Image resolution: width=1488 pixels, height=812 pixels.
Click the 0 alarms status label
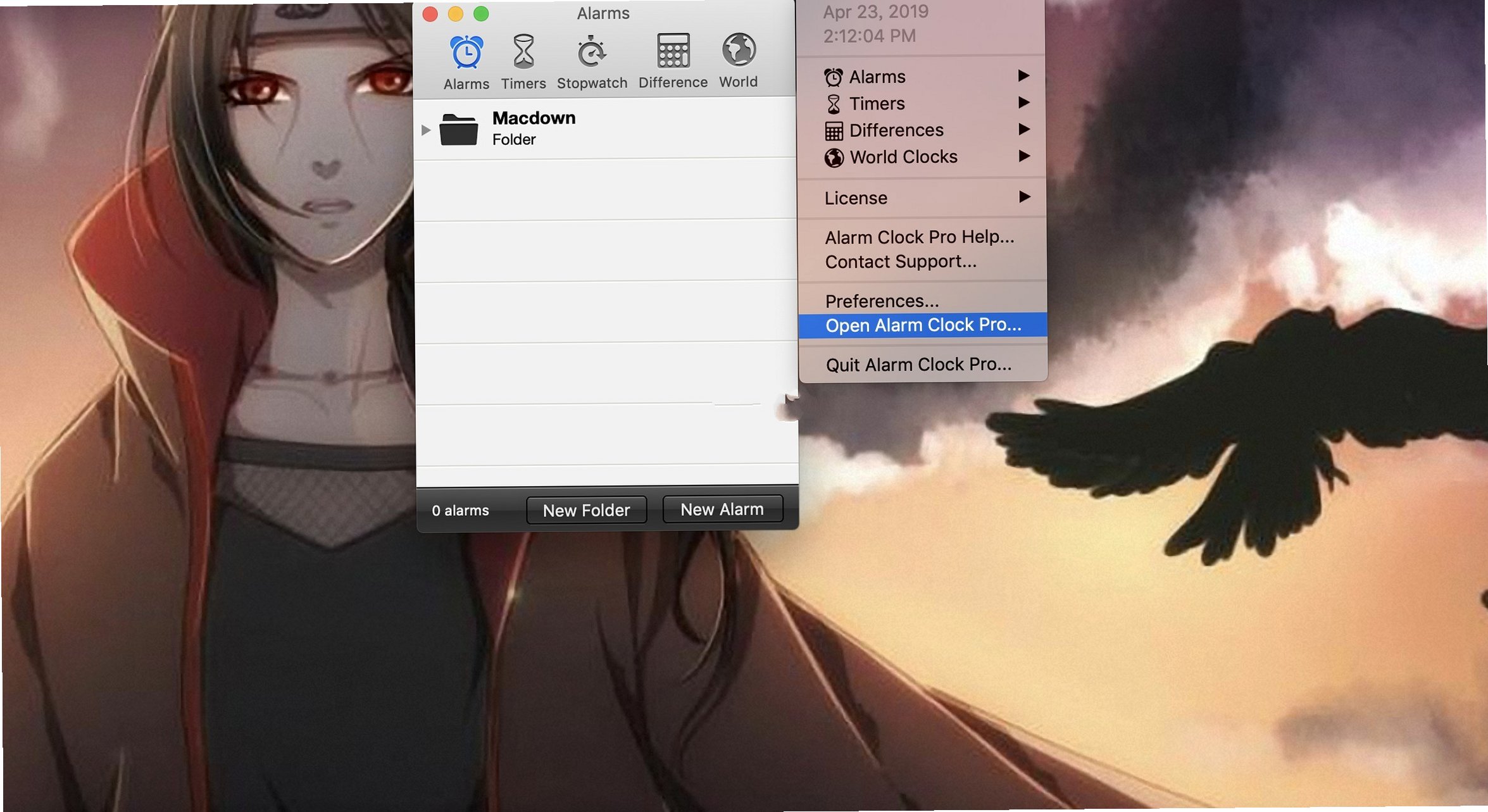click(460, 511)
